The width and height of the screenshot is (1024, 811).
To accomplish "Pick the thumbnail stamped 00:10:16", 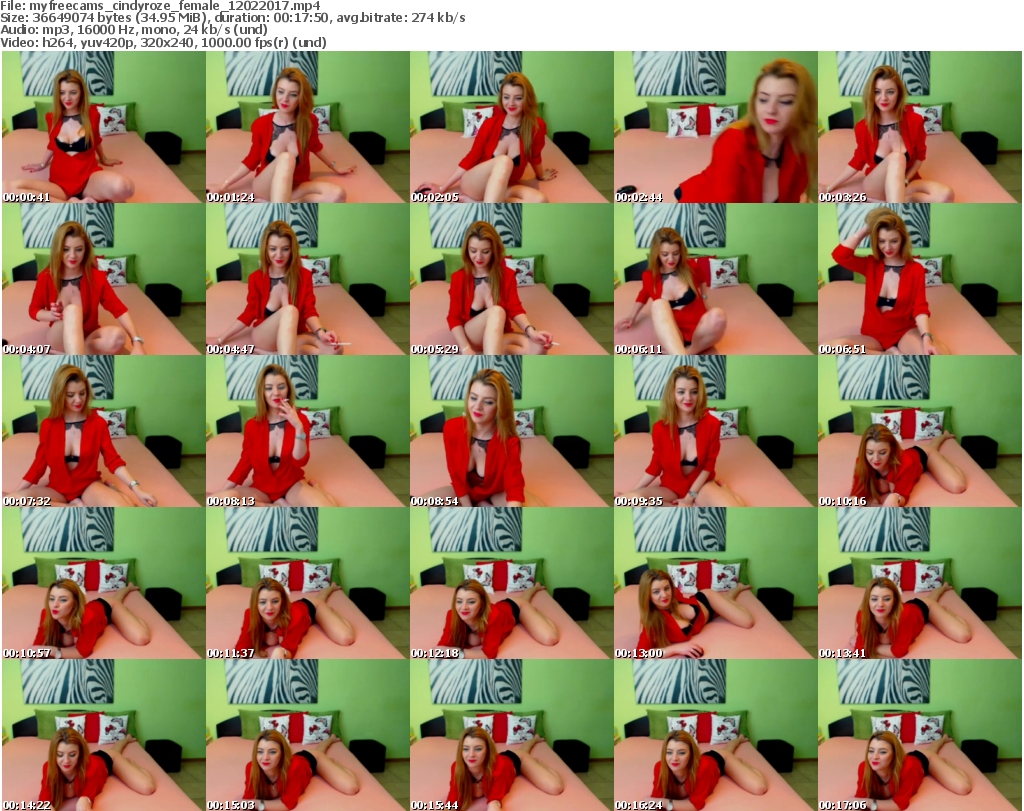I will (920, 432).
